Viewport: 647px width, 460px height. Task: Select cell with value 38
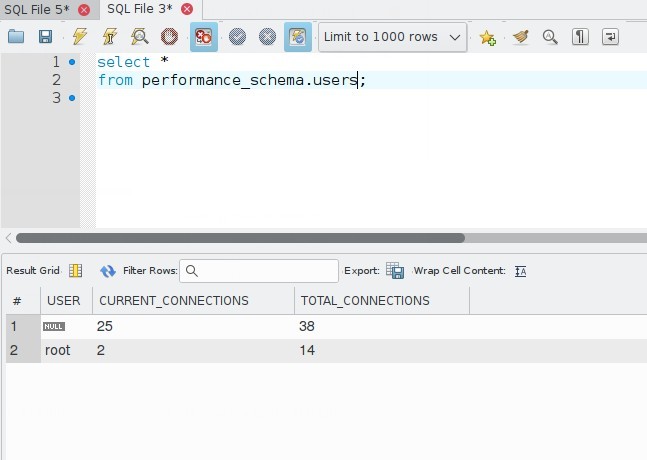[382, 326]
